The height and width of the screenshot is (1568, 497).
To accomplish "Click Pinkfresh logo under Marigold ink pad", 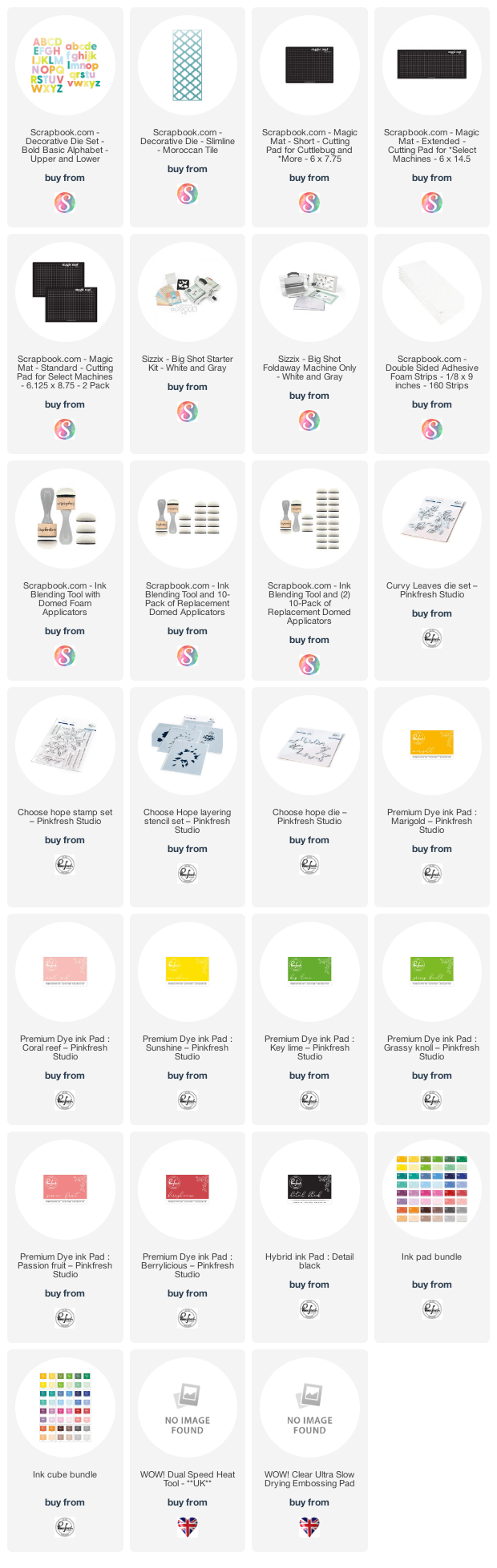I will pos(432,873).
